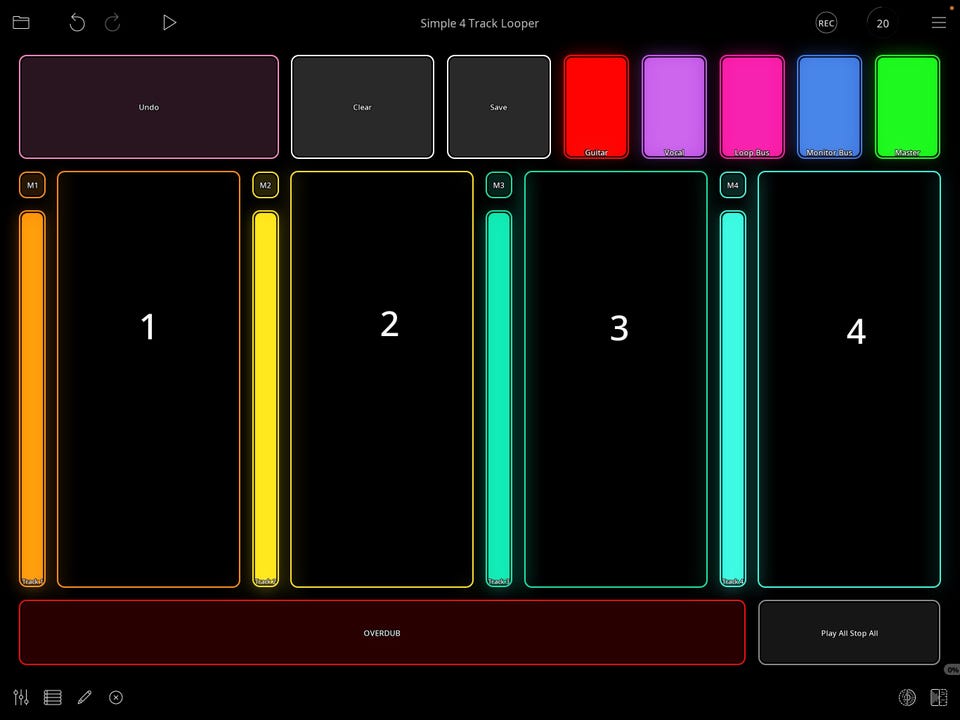Open the hamburger menu at top right
Viewport: 960px width, 720px height.
(x=939, y=23)
